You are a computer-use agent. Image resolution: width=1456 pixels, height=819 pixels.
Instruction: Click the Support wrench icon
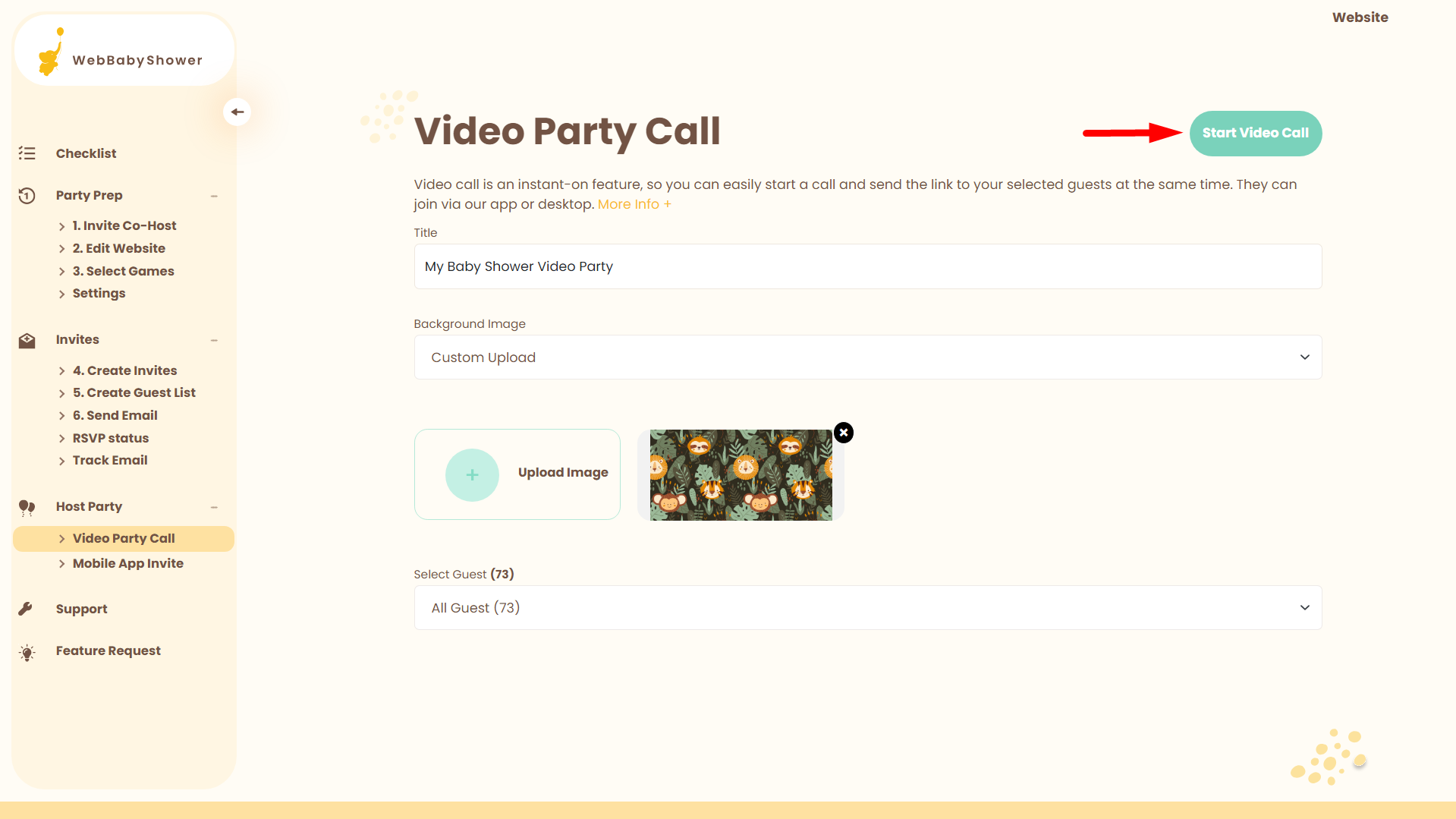coord(26,609)
